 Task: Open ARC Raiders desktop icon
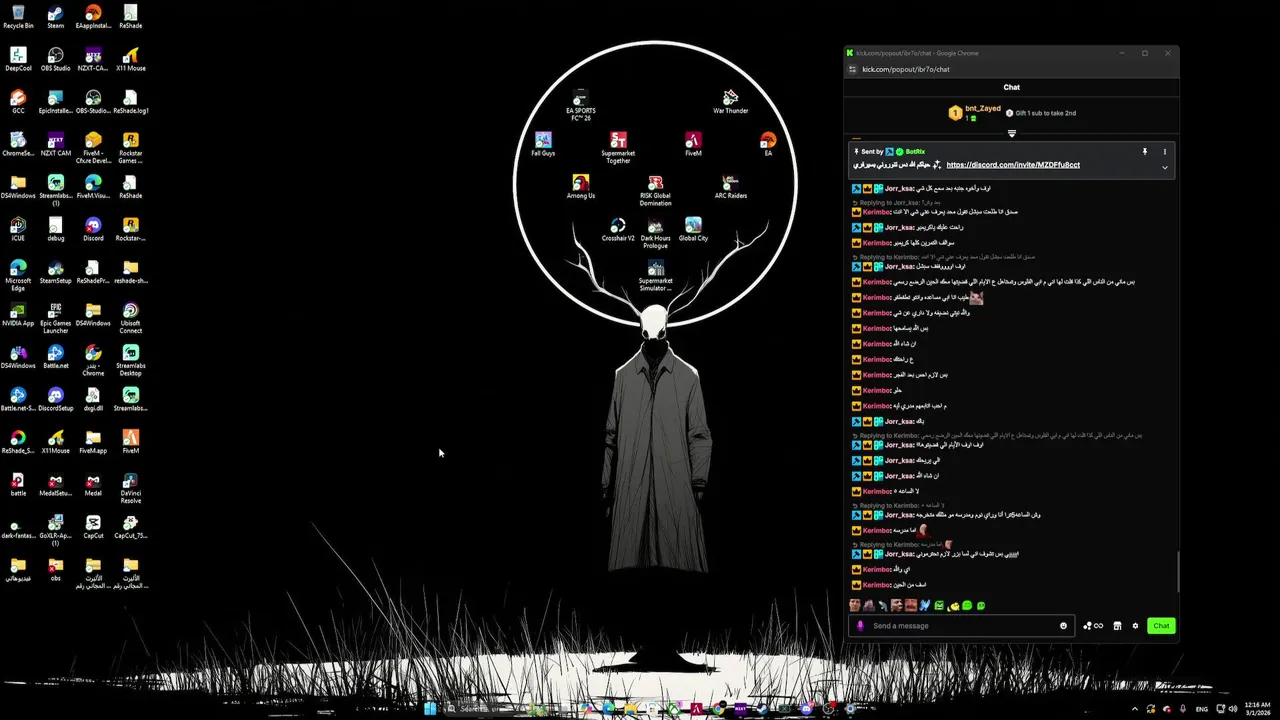coord(731,187)
